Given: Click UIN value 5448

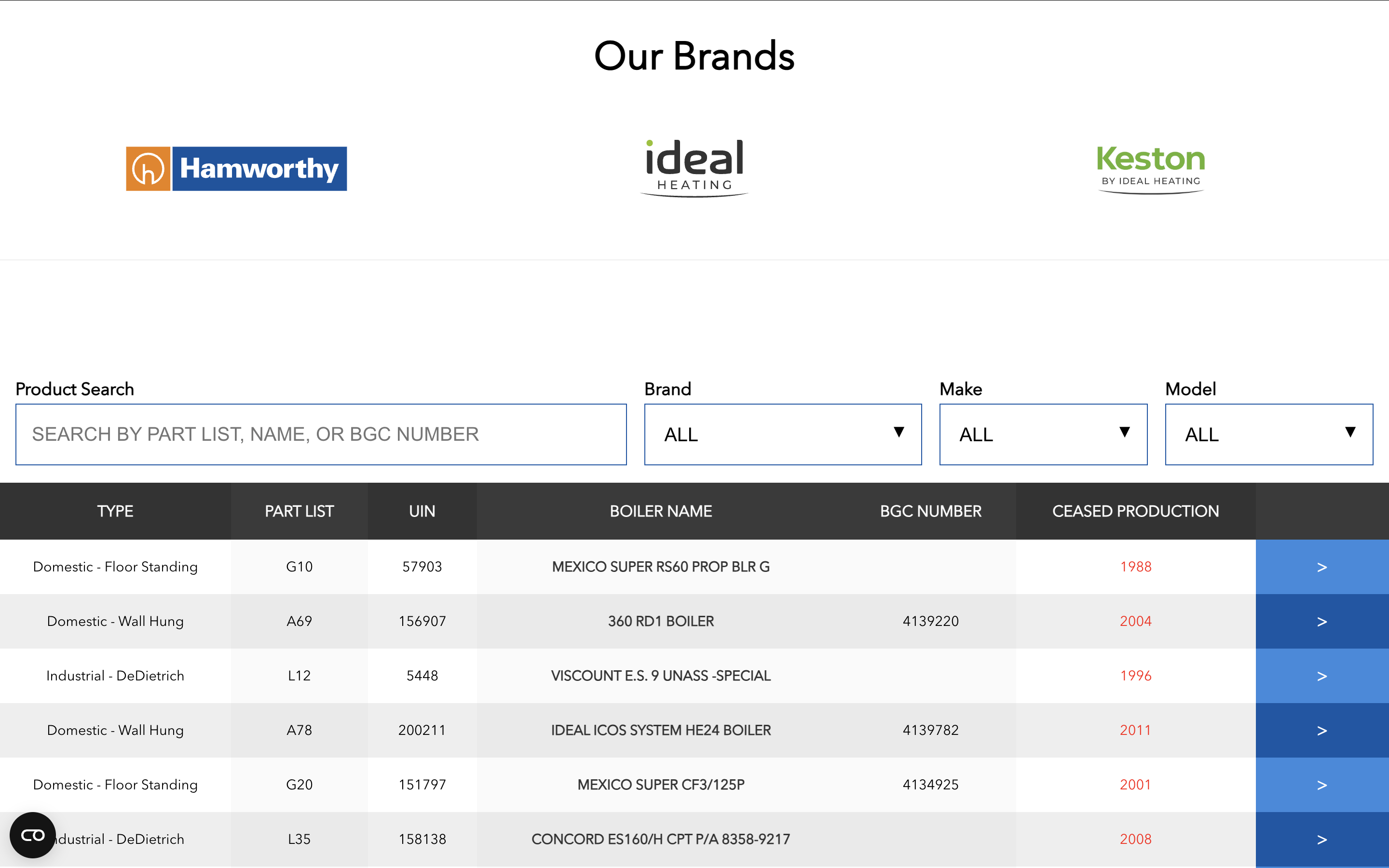Looking at the screenshot, I should point(422,676).
